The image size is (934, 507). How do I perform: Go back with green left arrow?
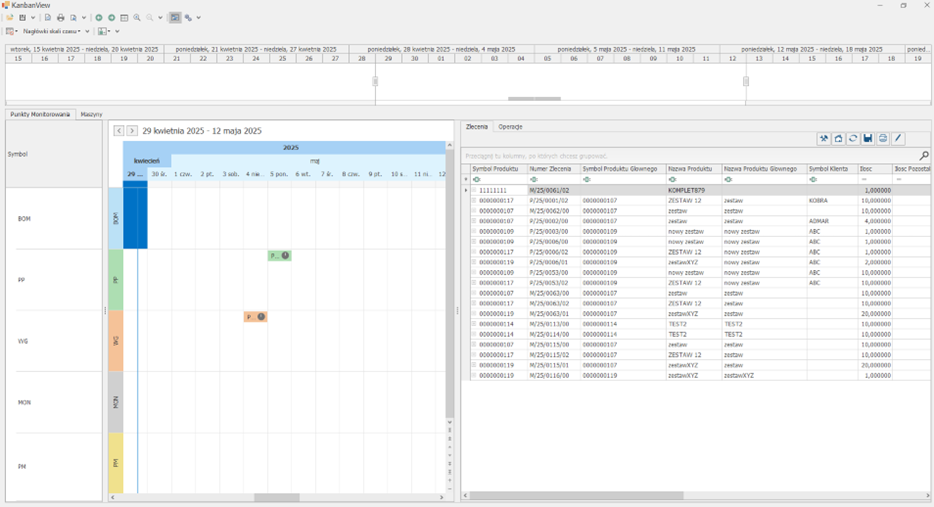[99, 18]
